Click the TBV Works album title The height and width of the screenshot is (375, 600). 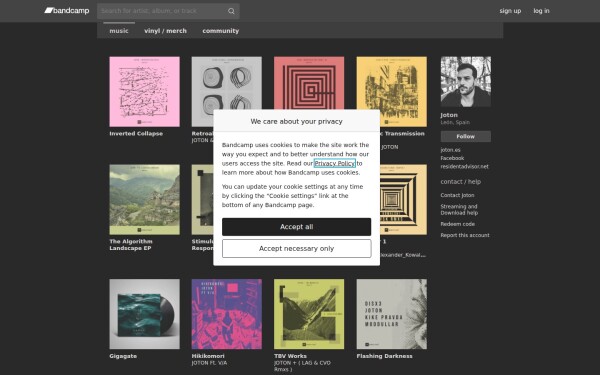tap(290, 356)
